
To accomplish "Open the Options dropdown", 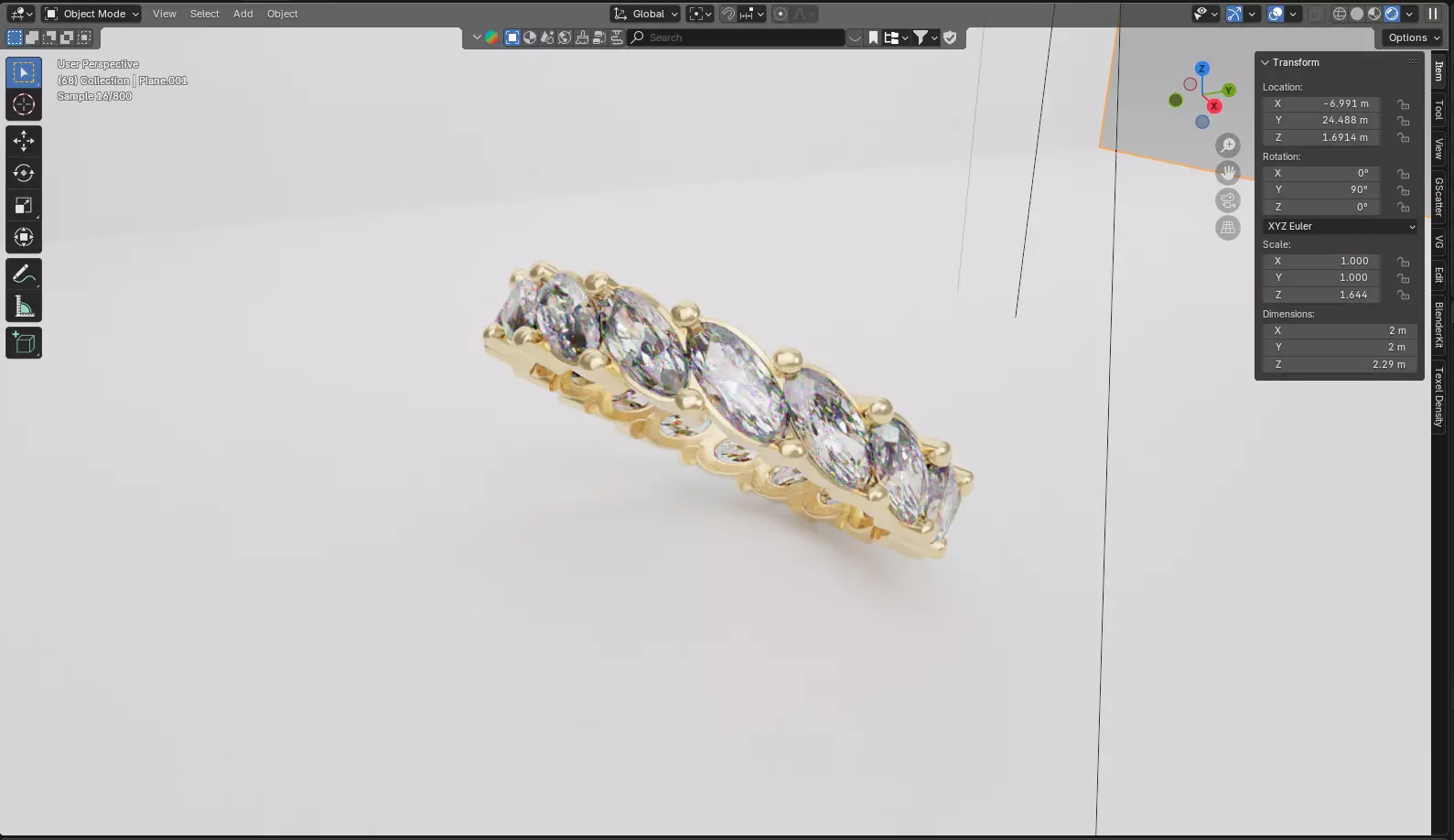I will click(x=1414, y=38).
